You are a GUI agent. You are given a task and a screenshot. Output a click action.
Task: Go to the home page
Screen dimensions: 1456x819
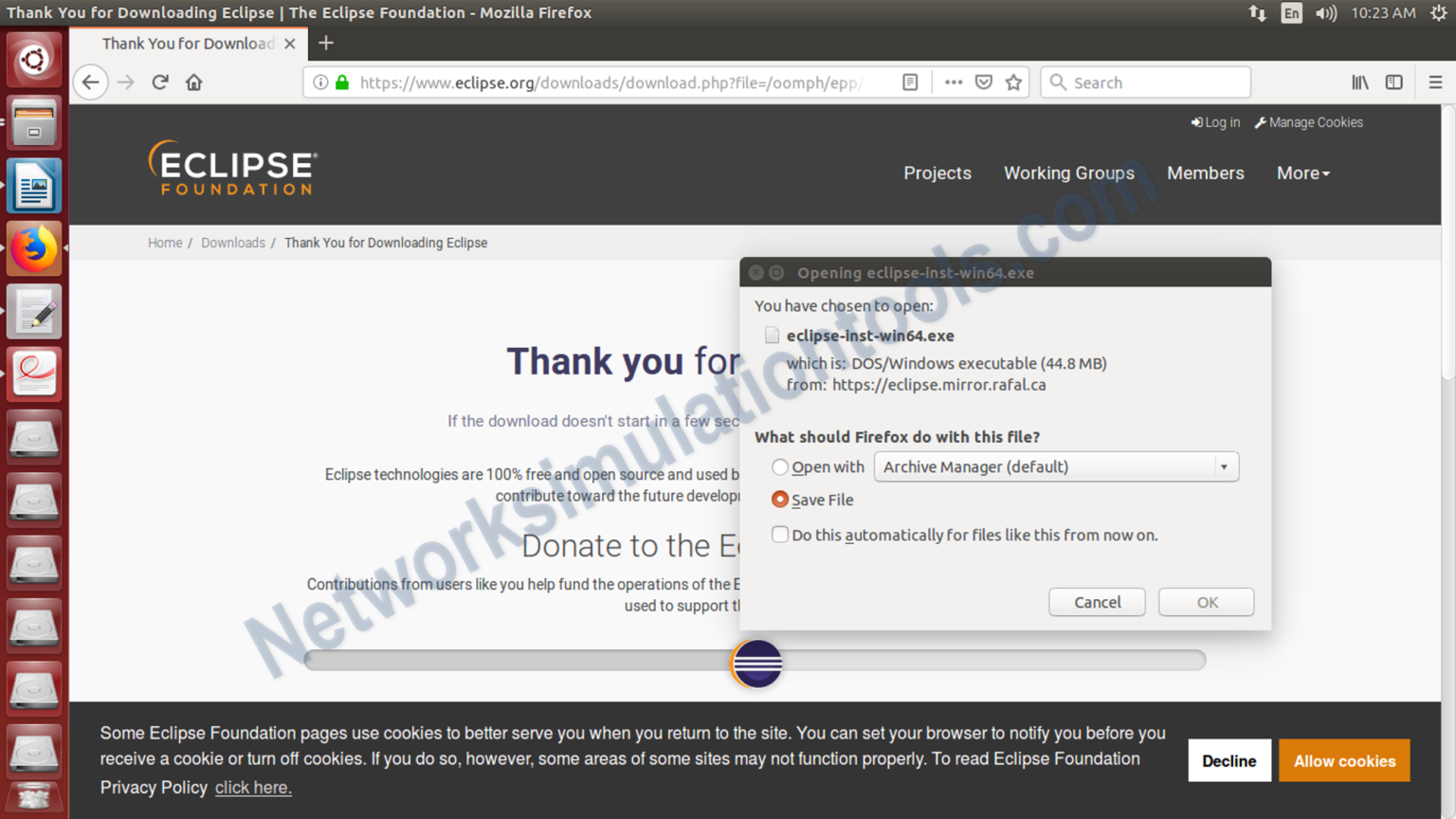193,82
